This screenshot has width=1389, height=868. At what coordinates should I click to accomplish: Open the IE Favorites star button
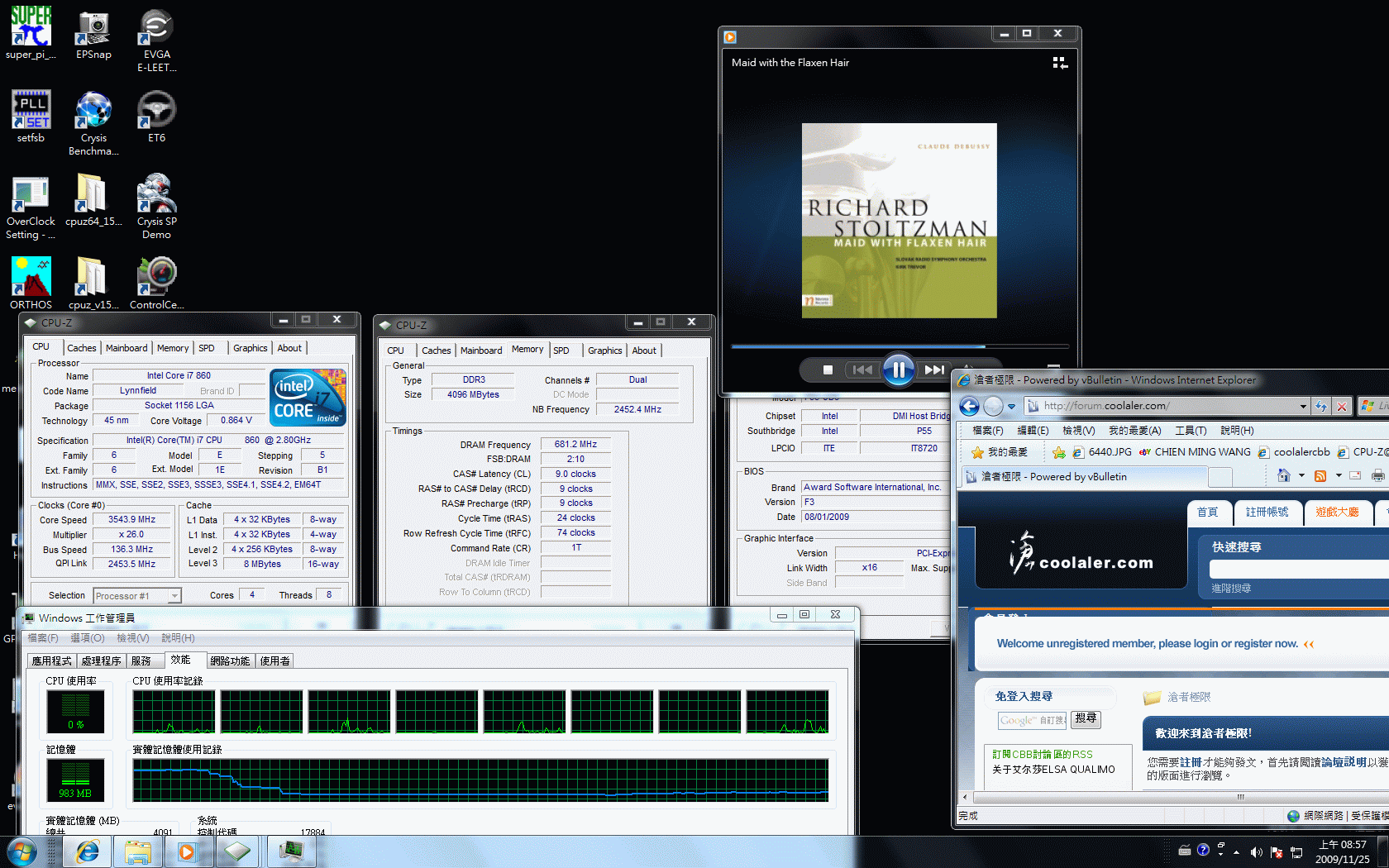click(x=1000, y=452)
